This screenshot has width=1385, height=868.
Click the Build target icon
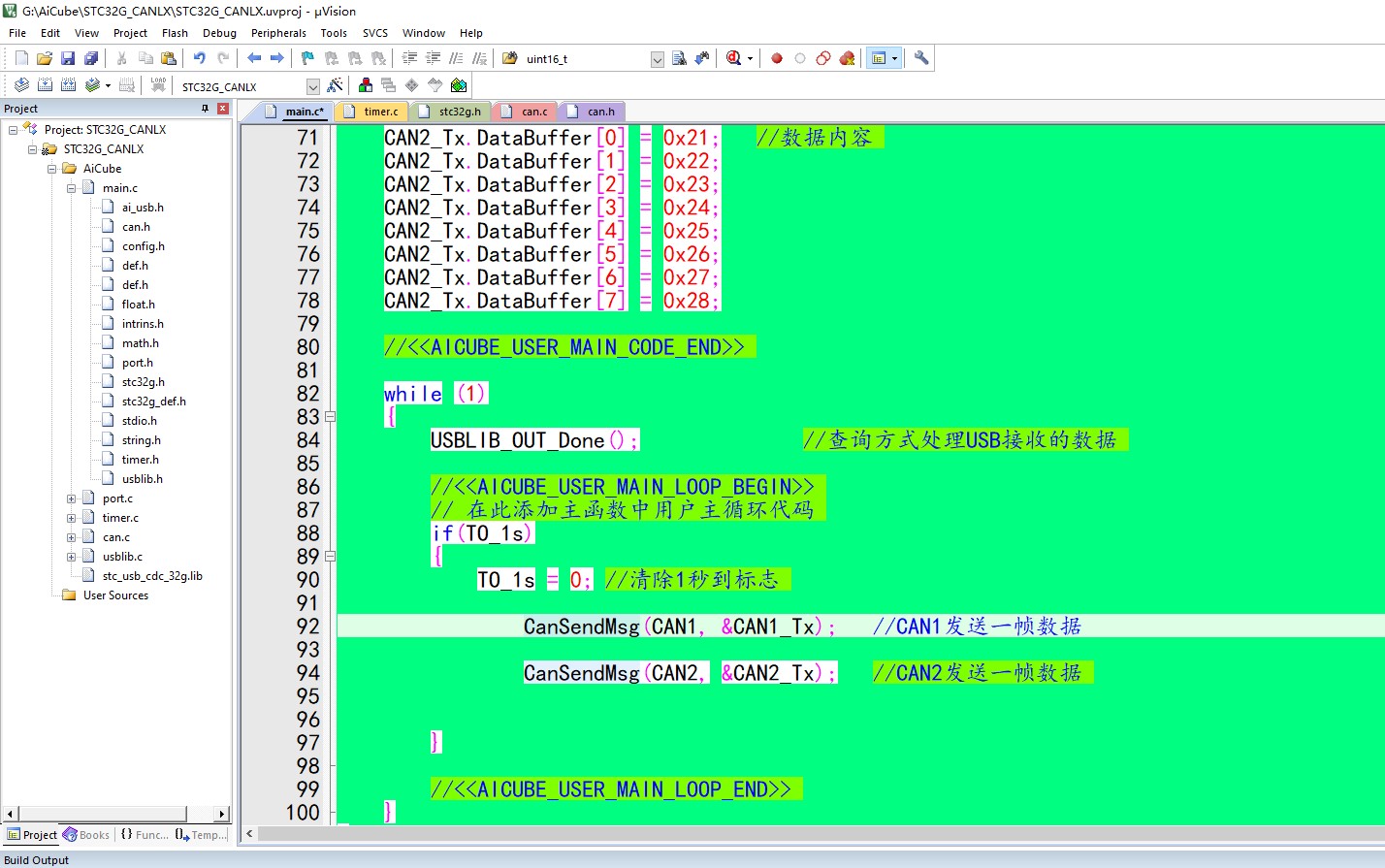click(x=45, y=85)
